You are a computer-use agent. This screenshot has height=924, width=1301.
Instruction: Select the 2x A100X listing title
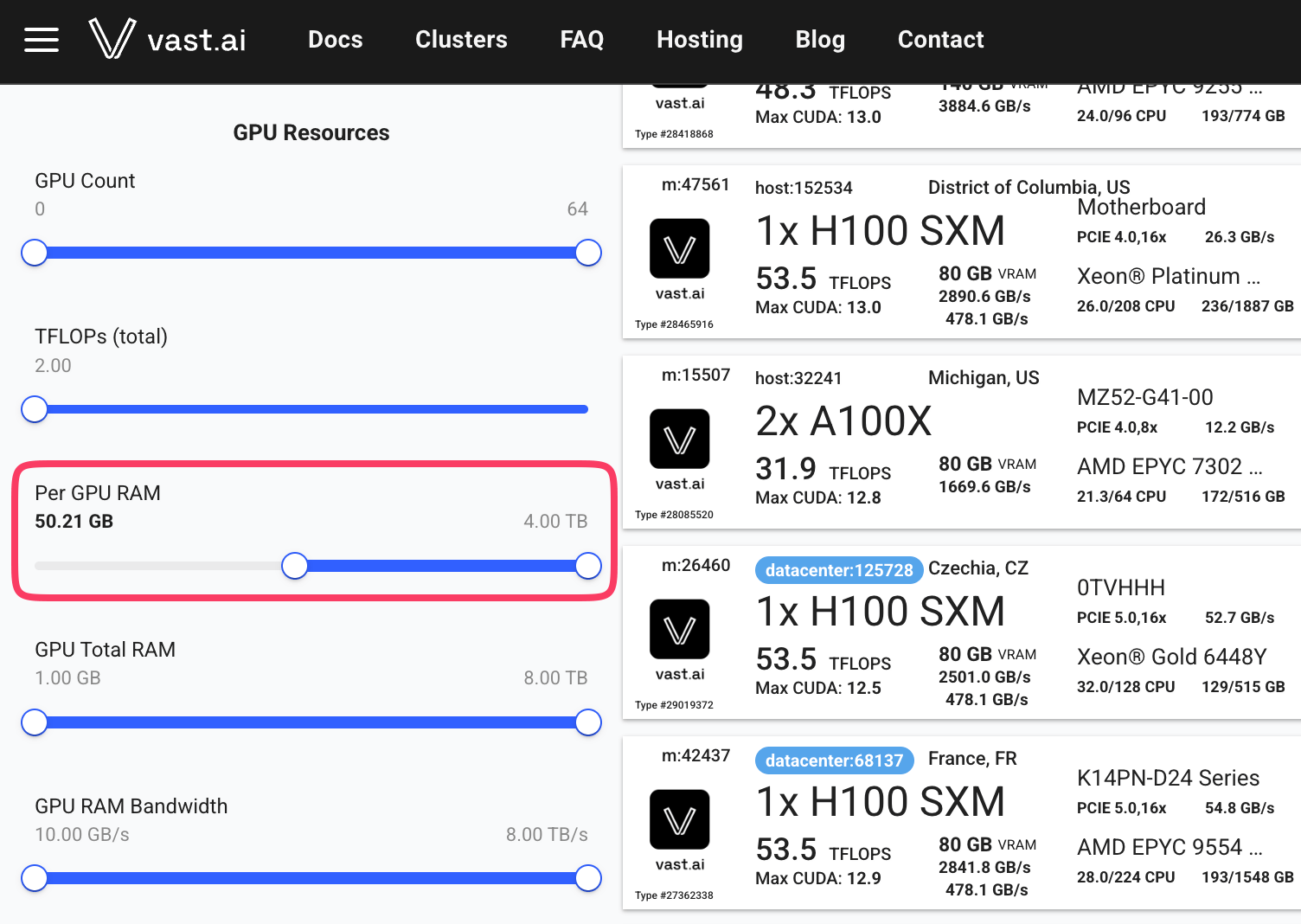(843, 421)
